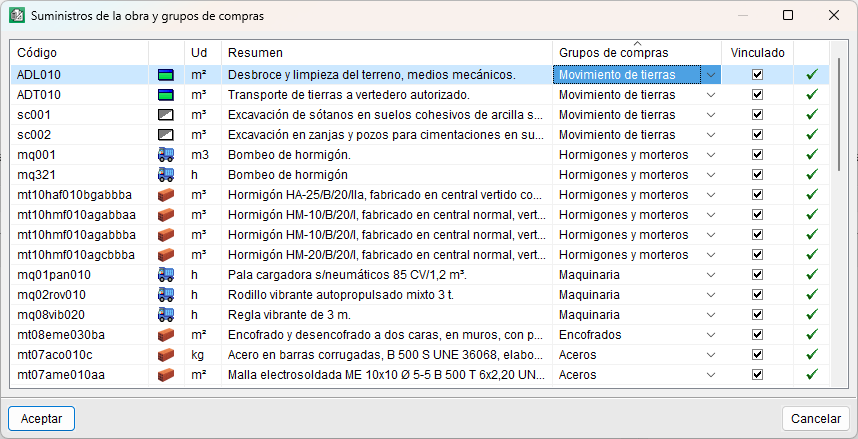Click the blue truck icon for mq001

click(x=166, y=155)
